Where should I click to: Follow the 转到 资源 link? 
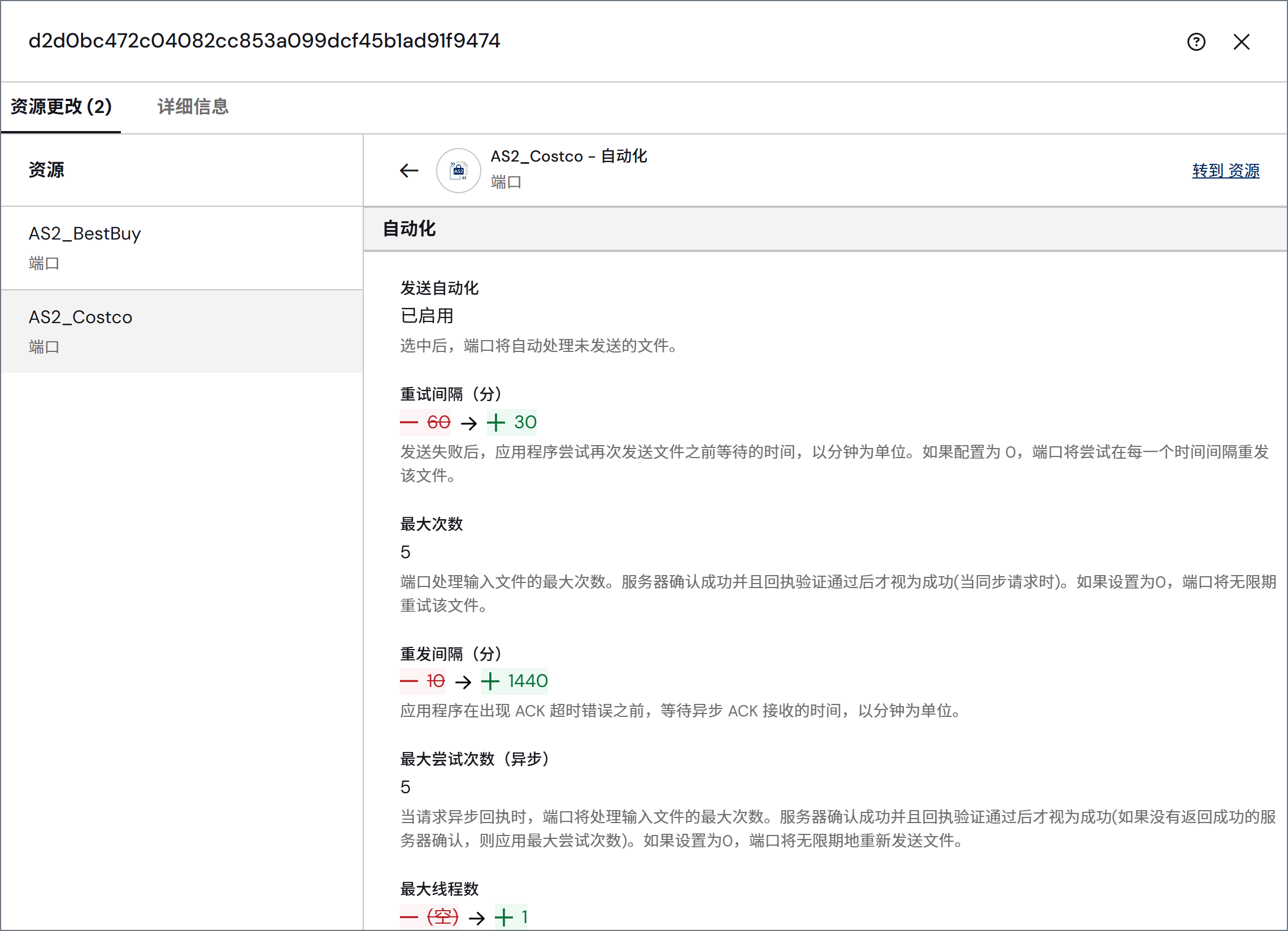pos(1225,171)
